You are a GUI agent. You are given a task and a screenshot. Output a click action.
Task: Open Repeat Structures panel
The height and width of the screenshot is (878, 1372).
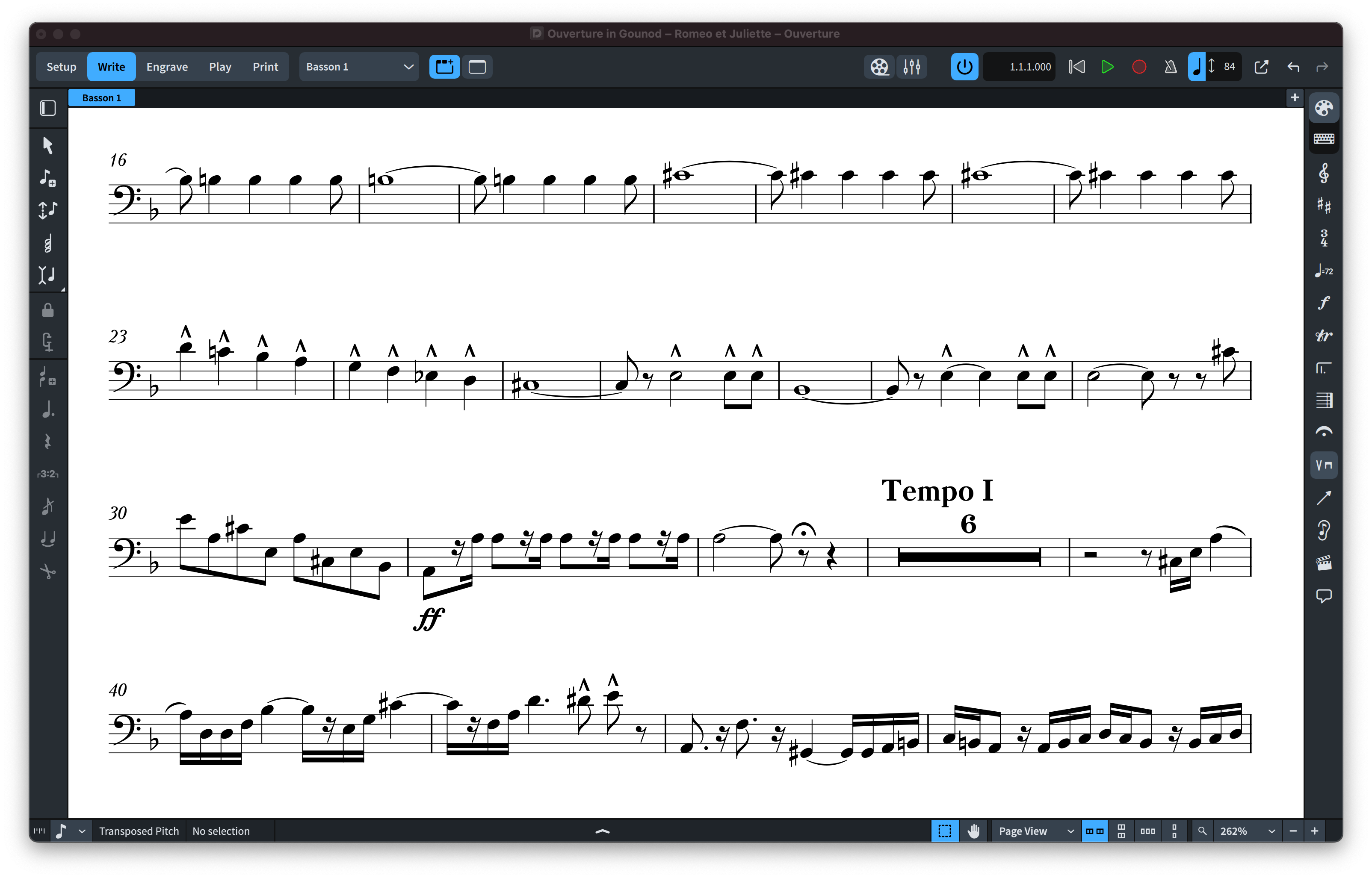(1324, 368)
